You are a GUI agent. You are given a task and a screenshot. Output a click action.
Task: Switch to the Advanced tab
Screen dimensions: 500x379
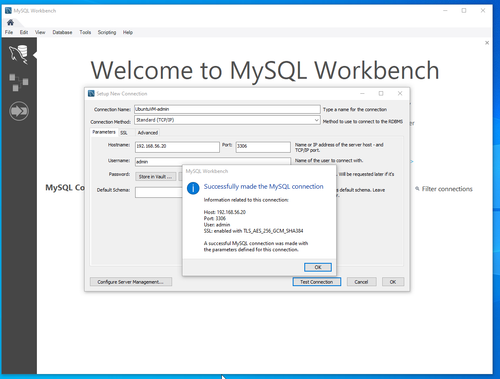[x=148, y=133]
